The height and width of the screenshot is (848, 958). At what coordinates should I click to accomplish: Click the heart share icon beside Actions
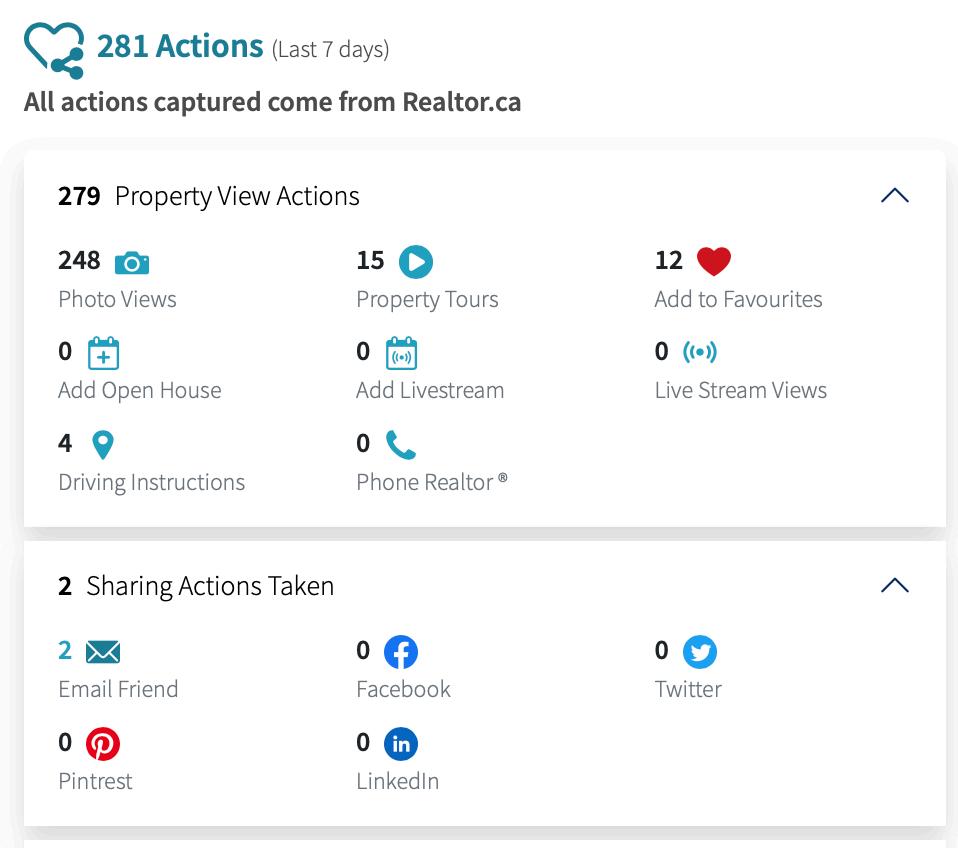pyautogui.click(x=54, y=50)
